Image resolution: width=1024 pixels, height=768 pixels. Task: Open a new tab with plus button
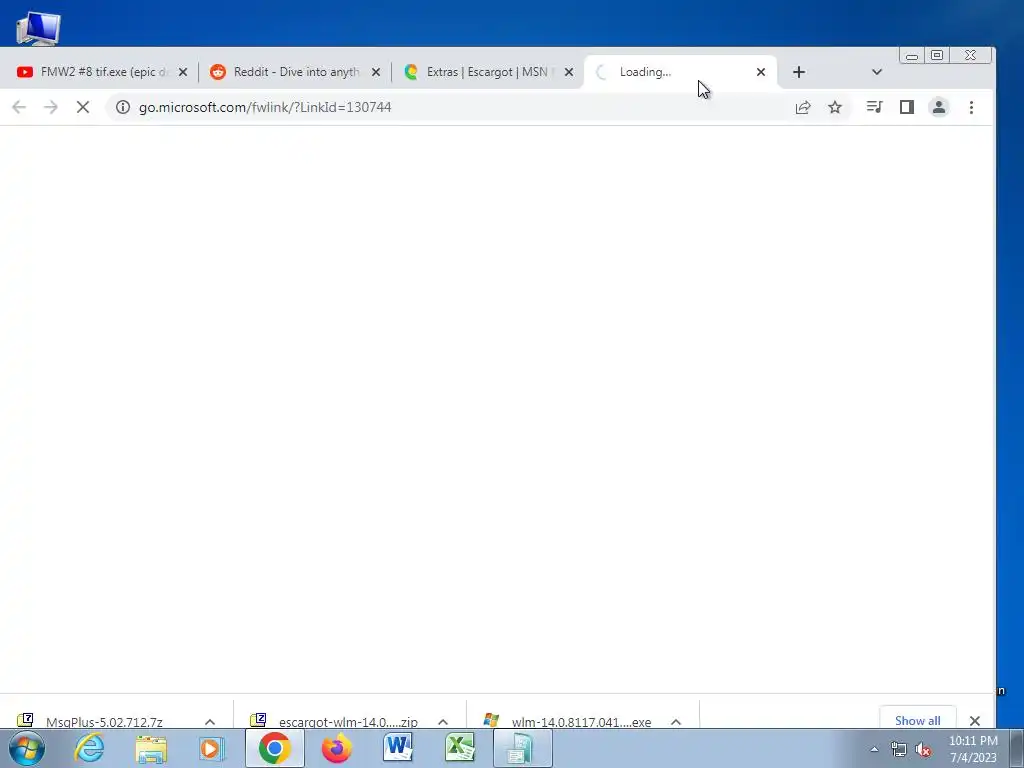[799, 72]
